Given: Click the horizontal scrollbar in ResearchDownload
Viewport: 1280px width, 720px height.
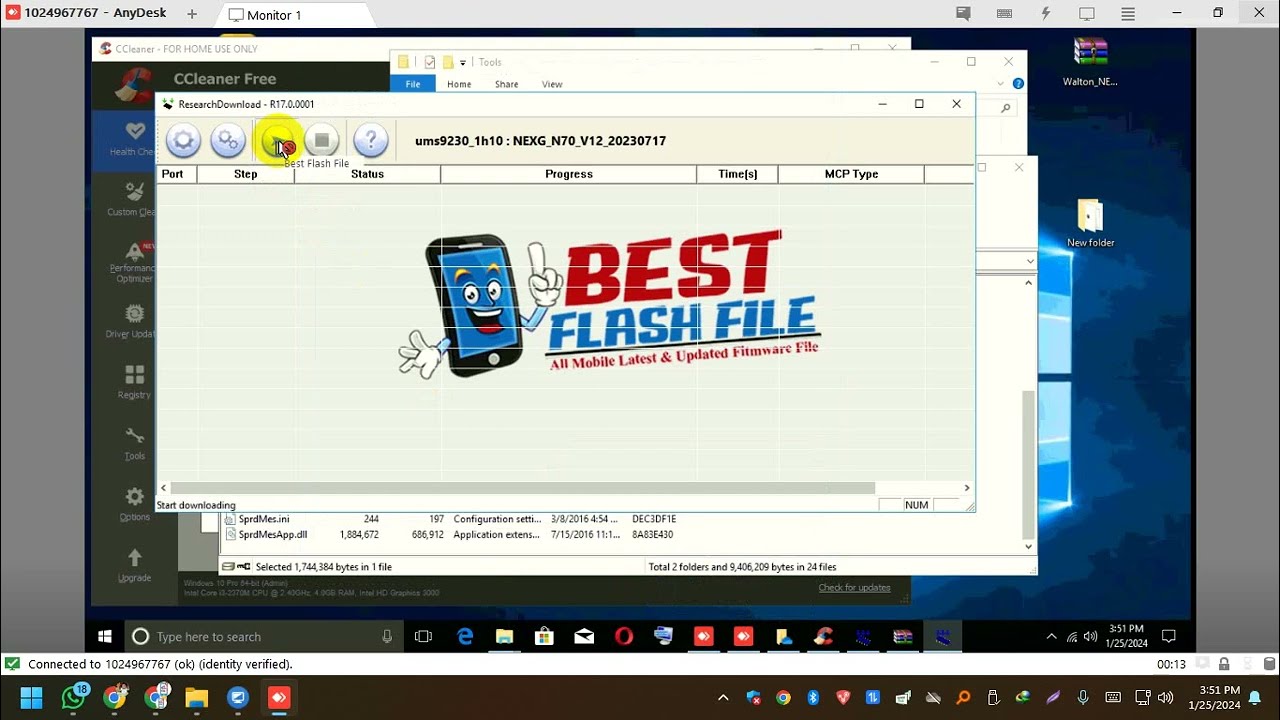Looking at the screenshot, I should 523,488.
